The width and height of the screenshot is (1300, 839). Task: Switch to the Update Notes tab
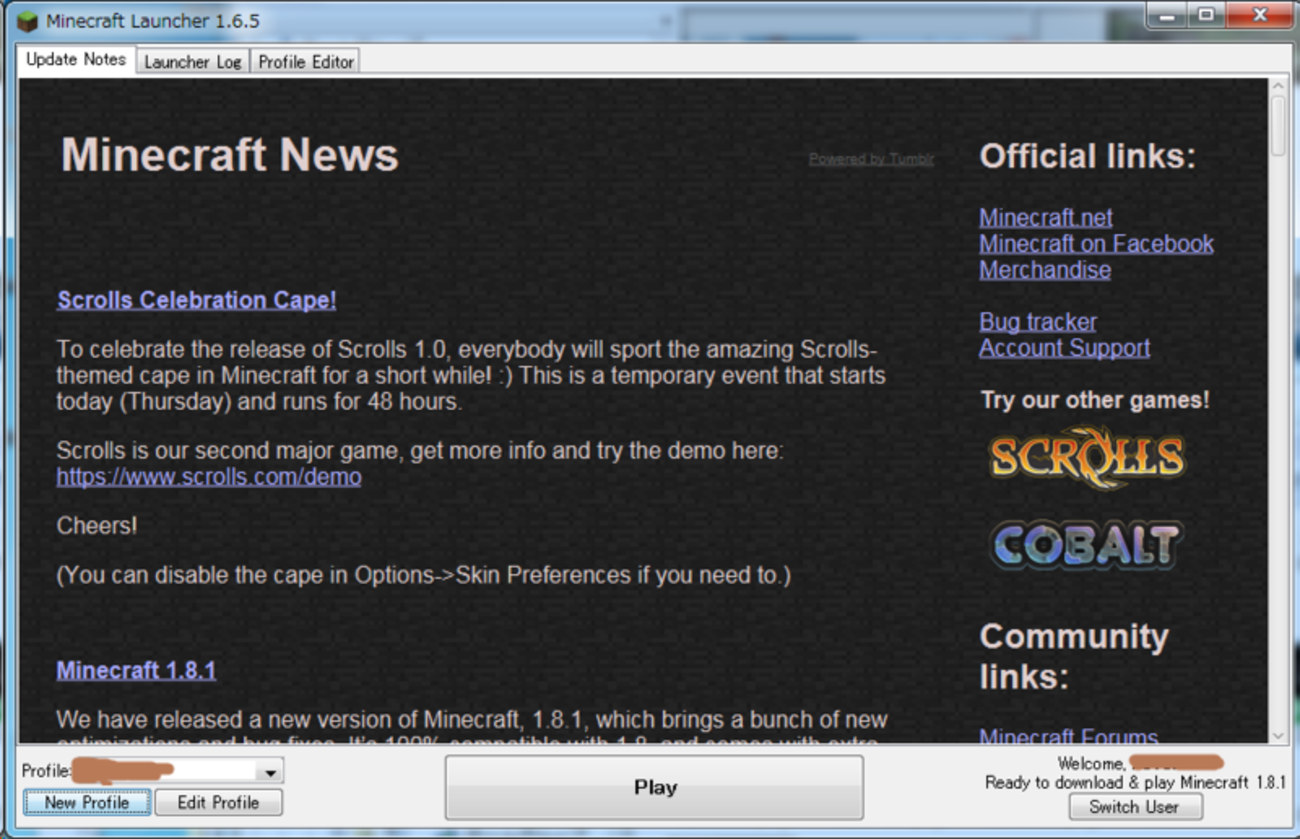[76, 60]
